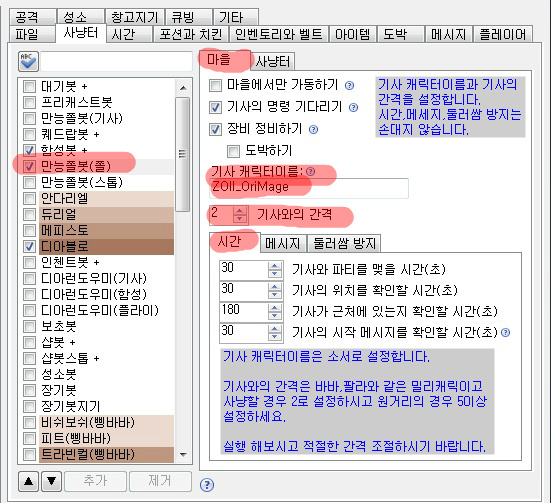Viewport: 551px width, 503px height.
Task: Adjust 기사와 파티를 맺을 시간 spinner
Action: click(x=275, y=270)
